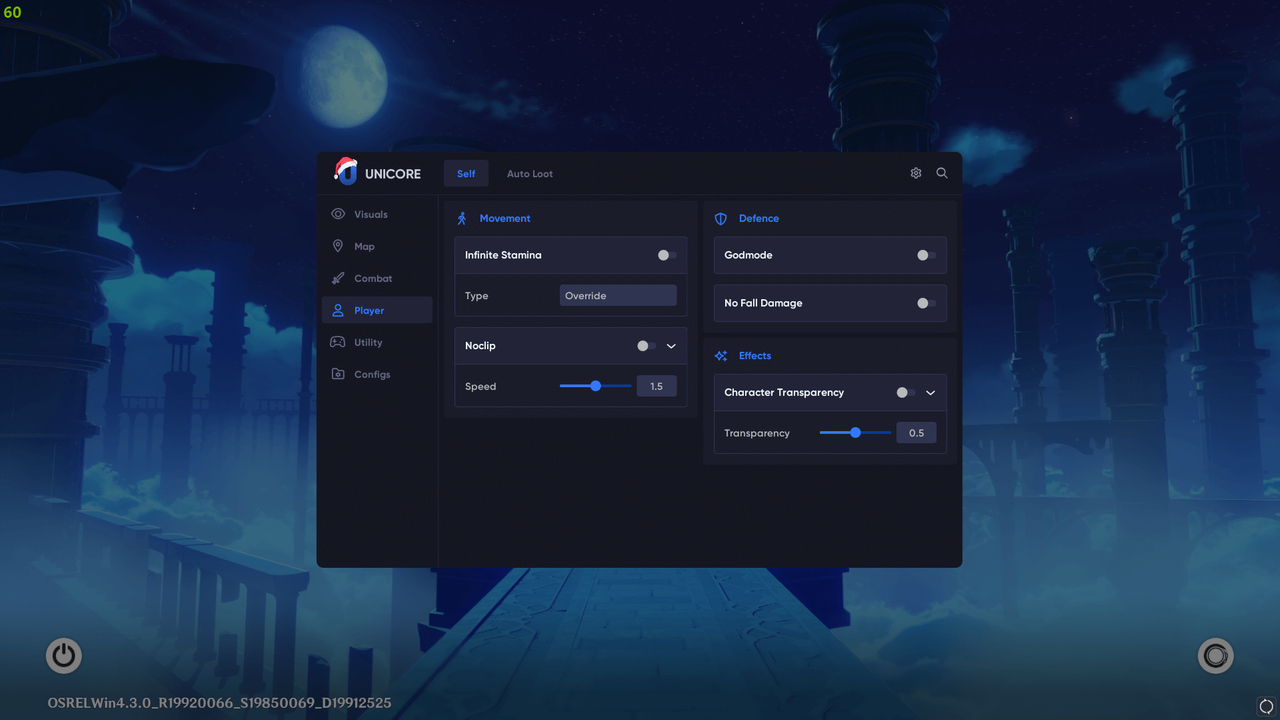Collapse the Character Transparency options

pyautogui.click(x=930, y=392)
